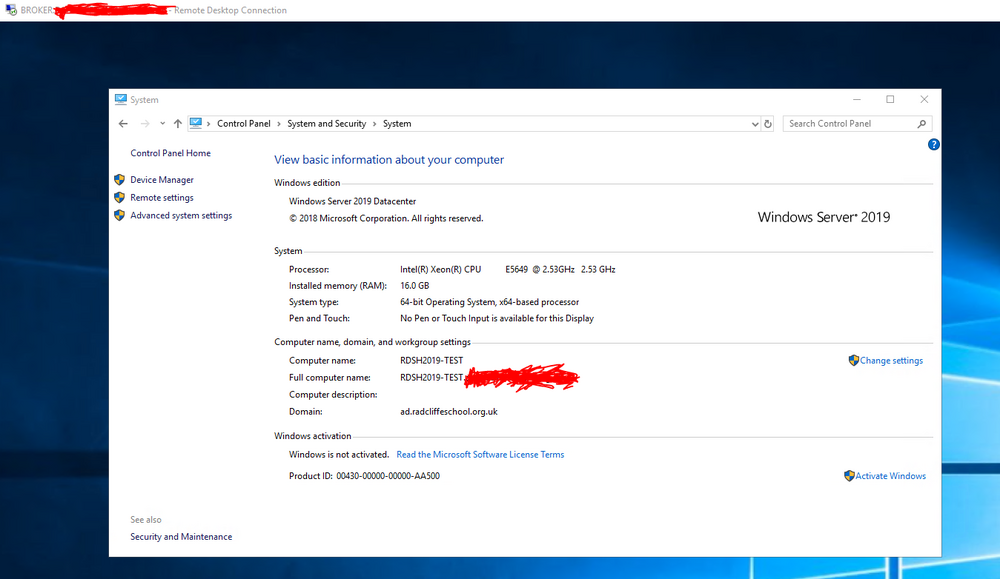Select System and Security breadcrumb
Image resolution: width=1000 pixels, height=579 pixels.
point(327,124)
